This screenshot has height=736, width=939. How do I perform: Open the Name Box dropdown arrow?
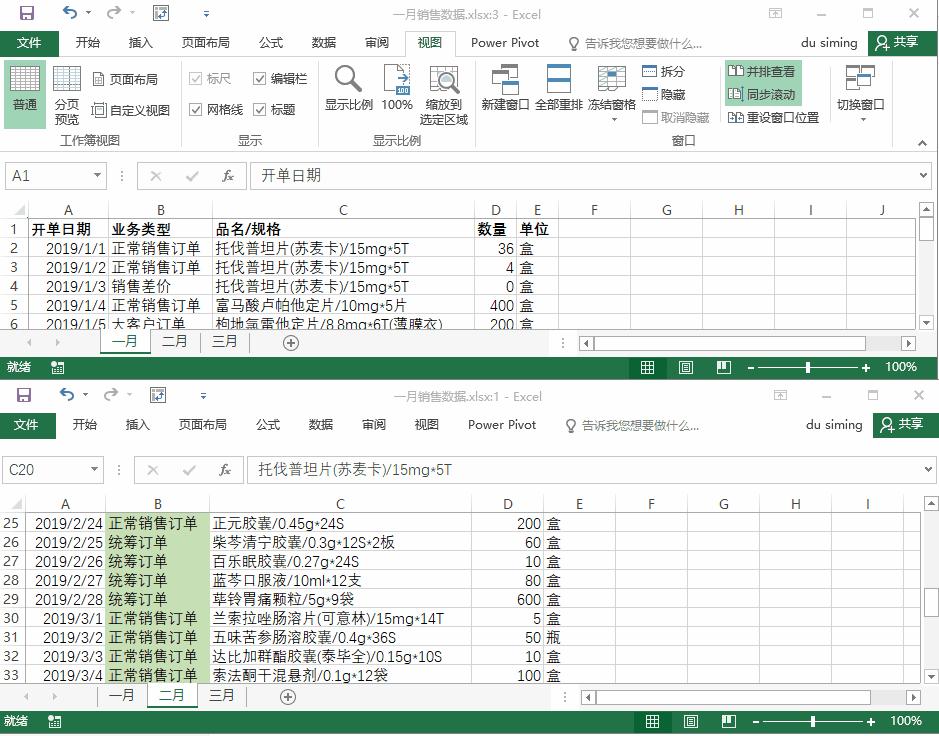click(x=100, y=174)
